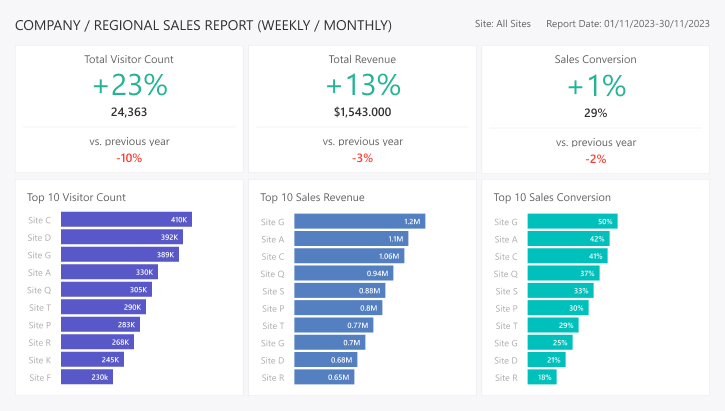The image size is (725, 411).
Task: Select the 25% conversion bar
Action: (550, 343)
